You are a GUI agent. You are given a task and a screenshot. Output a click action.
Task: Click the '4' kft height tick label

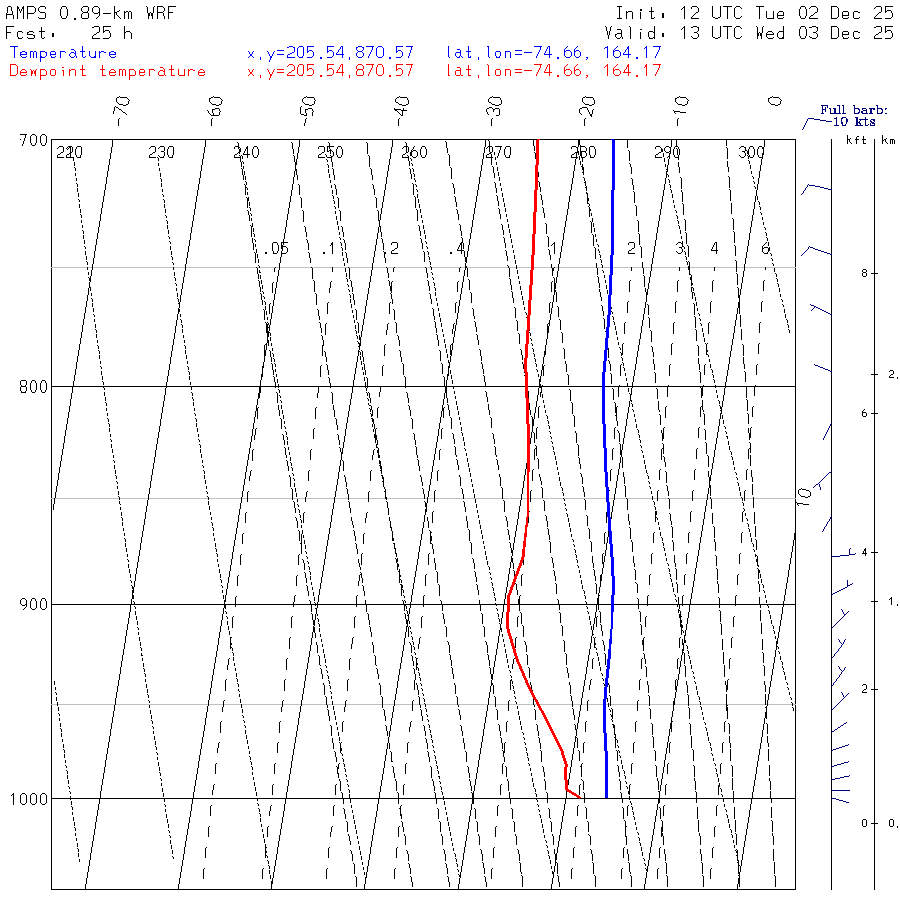[x=864, y=553]
